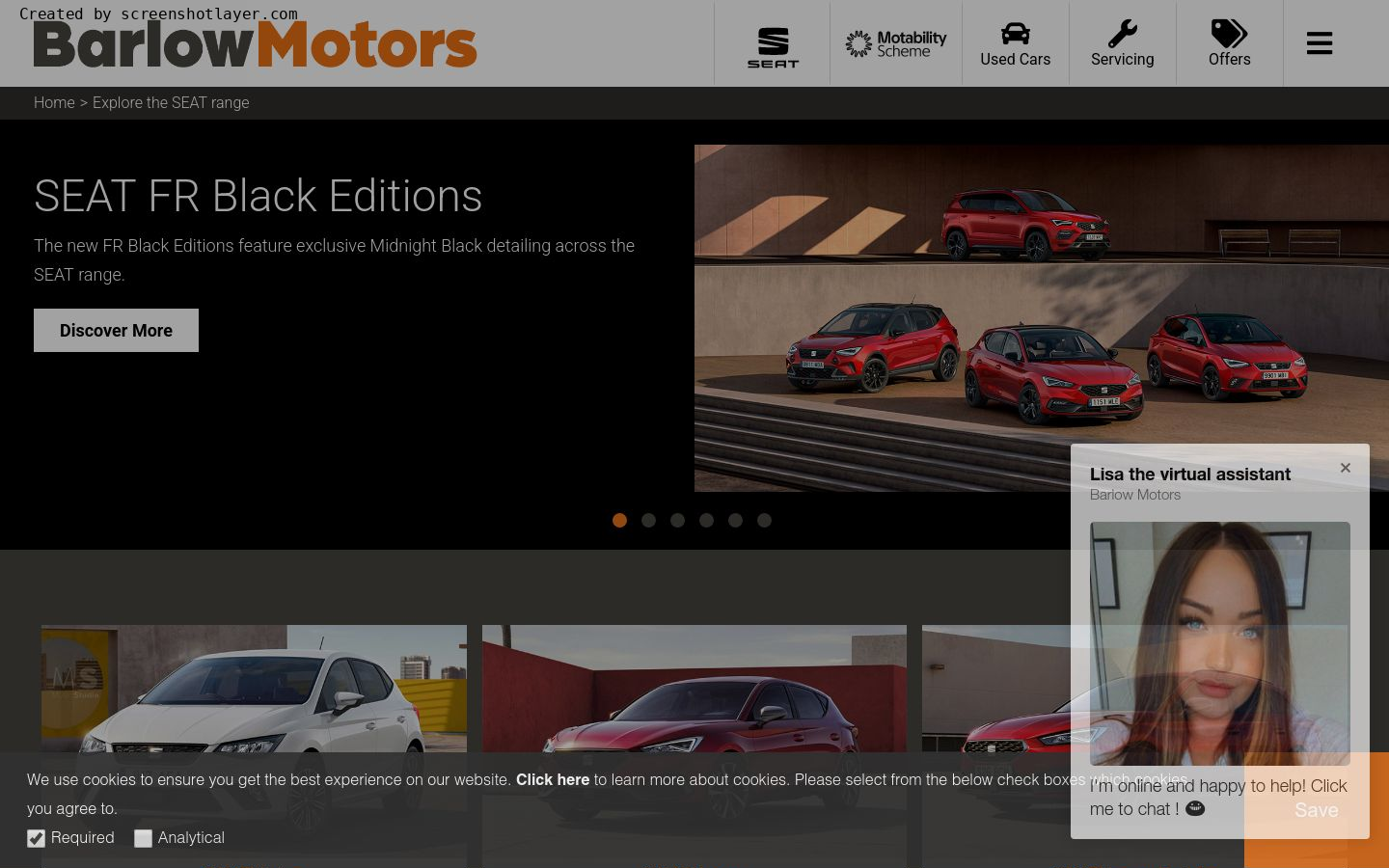Open the FR Black Editions banner image
The image size is (1389, 868).
[x=1042, y=318]
